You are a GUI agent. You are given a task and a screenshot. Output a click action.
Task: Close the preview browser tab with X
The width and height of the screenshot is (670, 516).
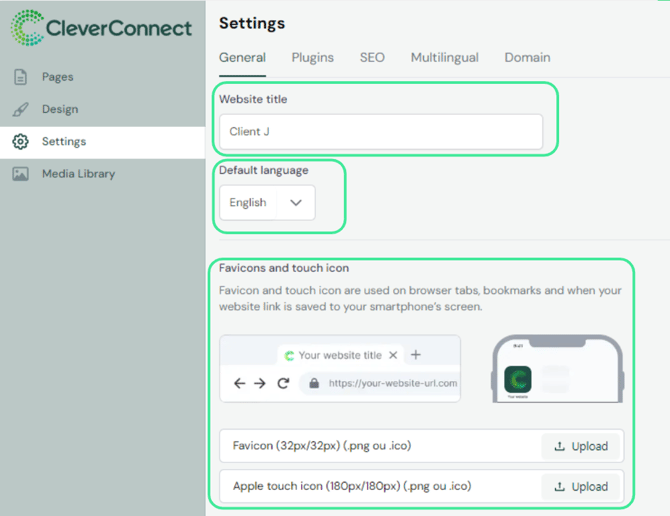[x=393, y=355]
